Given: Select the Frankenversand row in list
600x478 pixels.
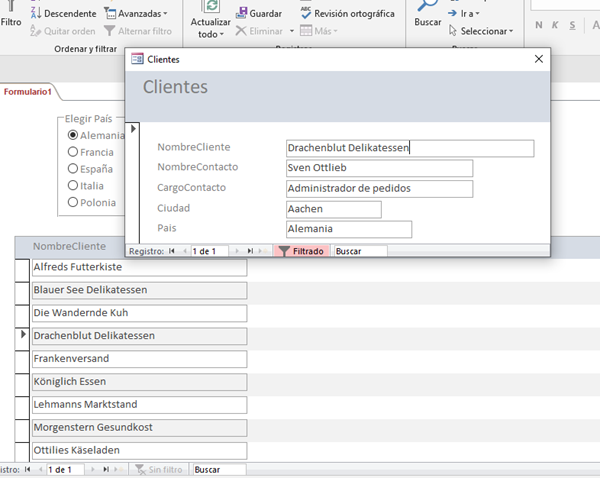Looking at the screenshot, I should 139,359.
